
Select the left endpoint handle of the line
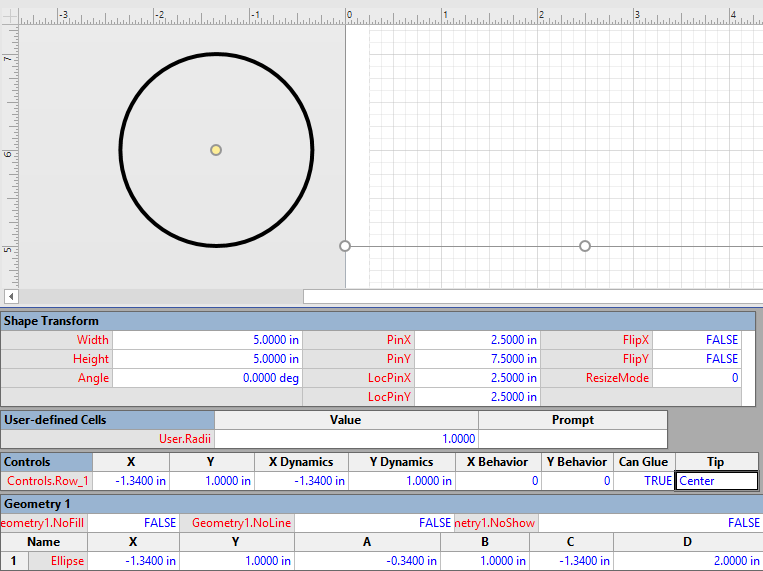click(x=345, y=246)
